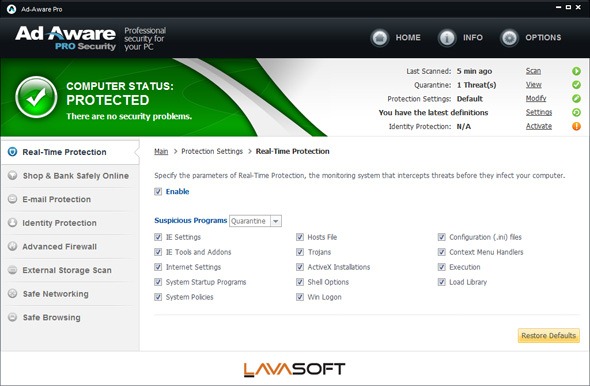Click the Safe Browsing sidebar icon
Image resolution: width=590 pixels, height=386 pixels.
12,317
